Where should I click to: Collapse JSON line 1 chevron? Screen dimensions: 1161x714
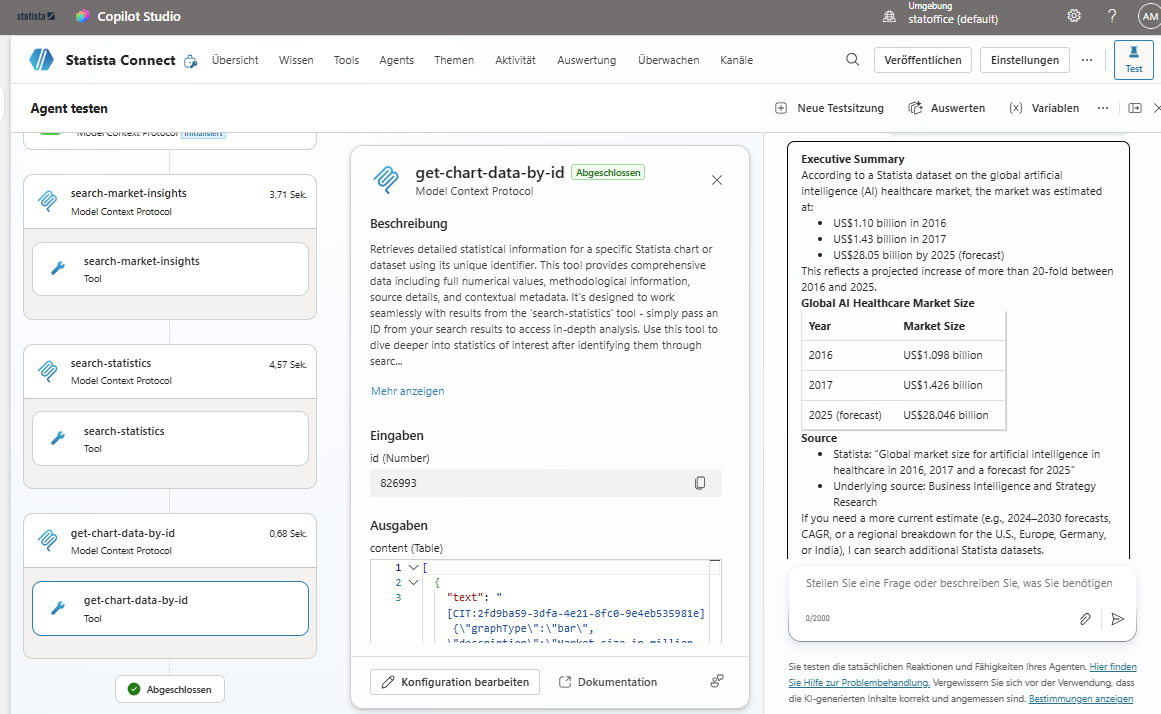pos(414,567)
